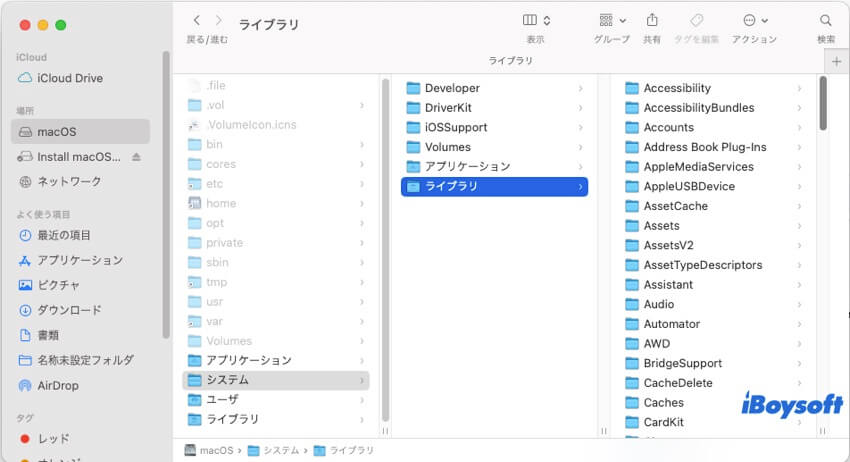This screenshot has width=850, height=462.
Task: Select the iOSSupport folder
Action: click(x=494, y=127)
